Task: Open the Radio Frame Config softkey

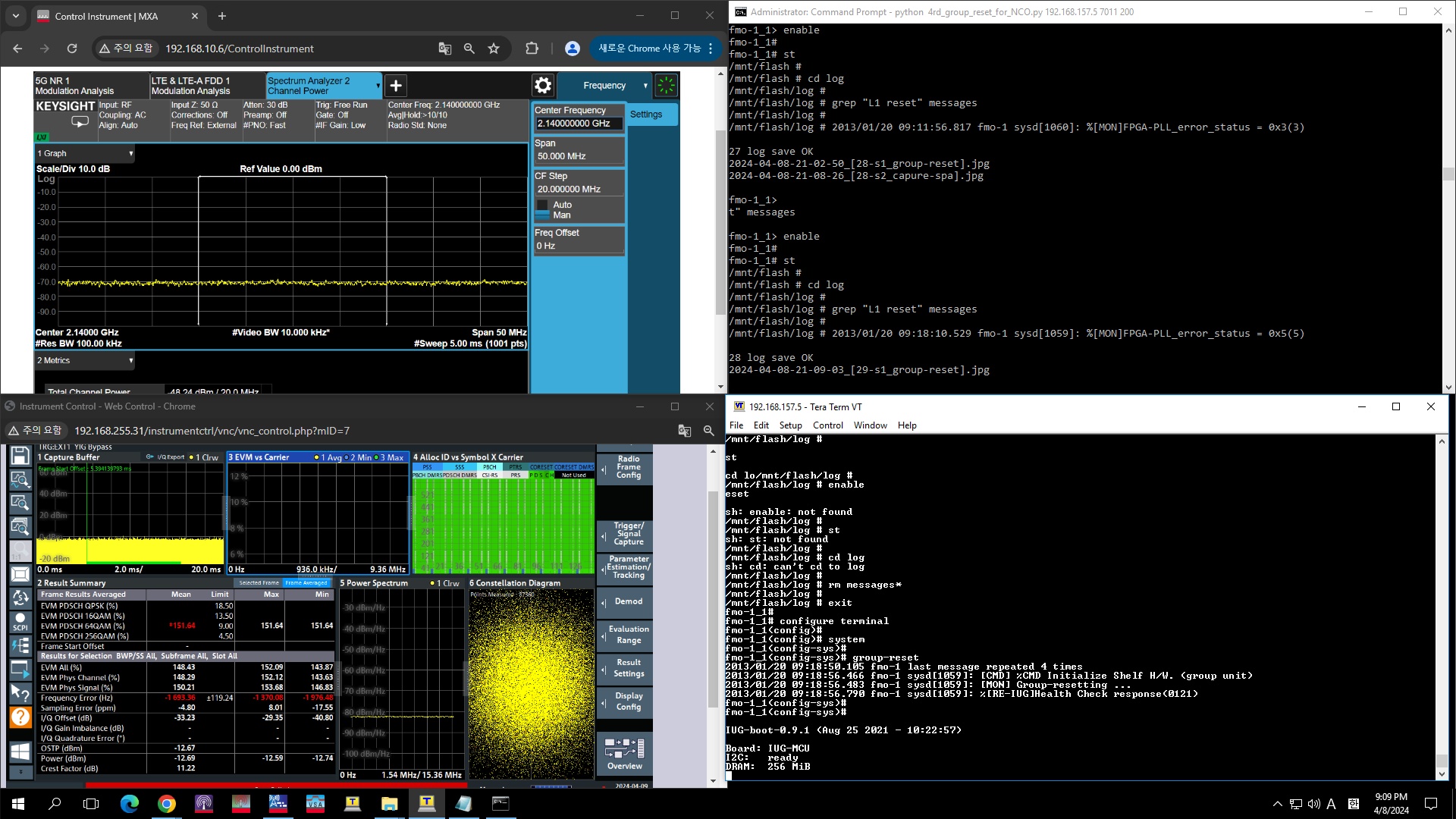Action: [625, 467]
